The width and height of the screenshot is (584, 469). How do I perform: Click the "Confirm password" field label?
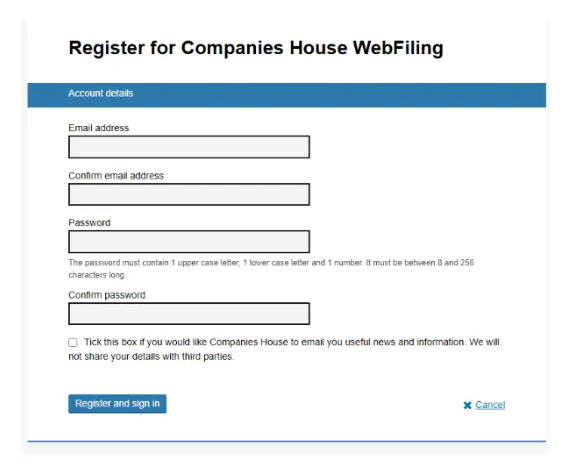pos(107,295)
